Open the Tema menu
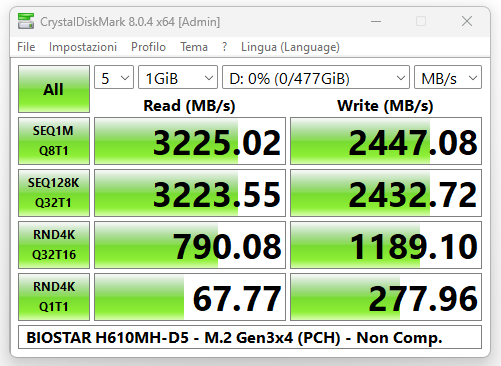Viewport: 501px width, 366px height. pyautogui.click(x=194, y=47)
